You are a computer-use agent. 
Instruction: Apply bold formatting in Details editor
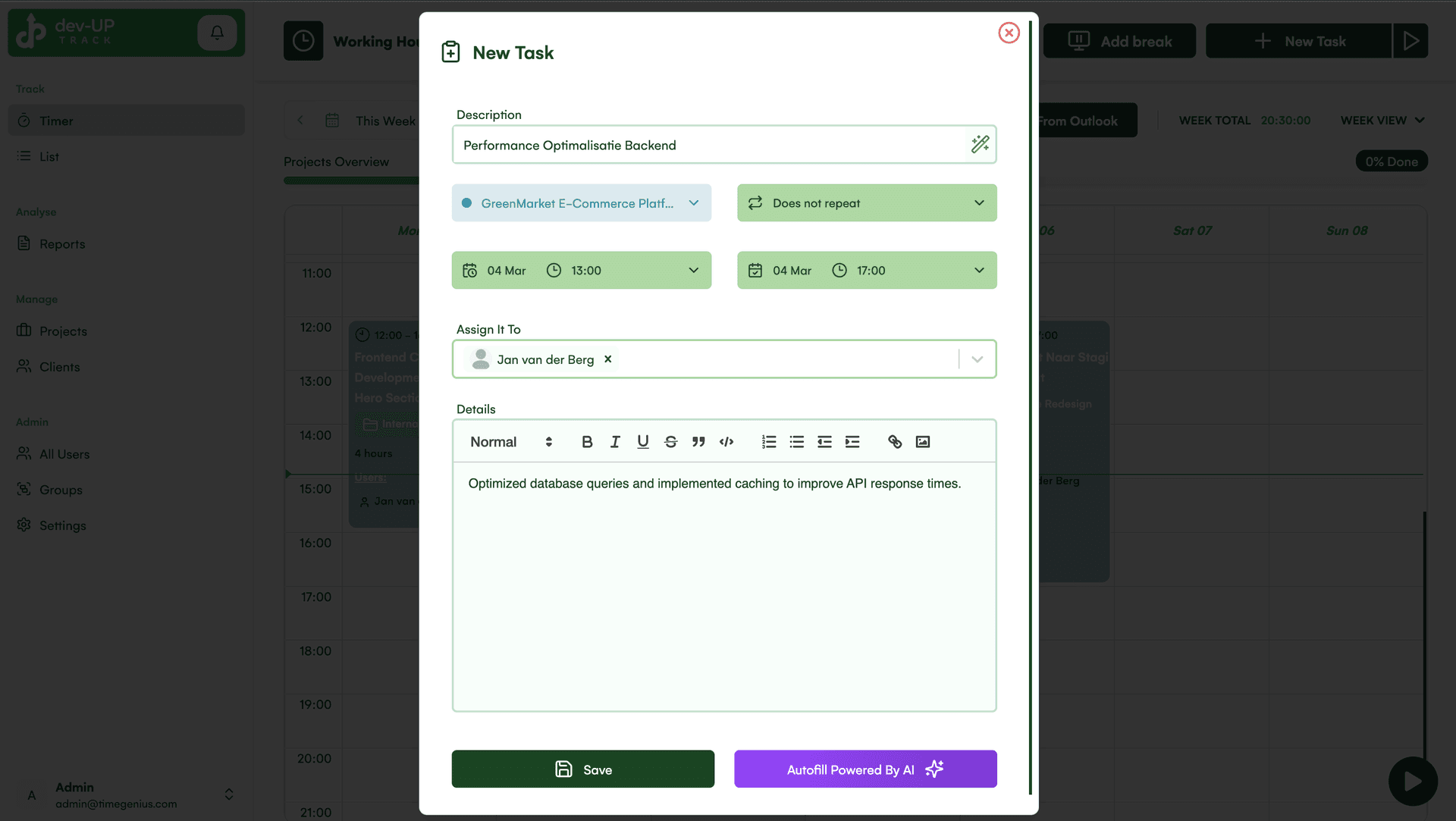[x=586, y=441]
